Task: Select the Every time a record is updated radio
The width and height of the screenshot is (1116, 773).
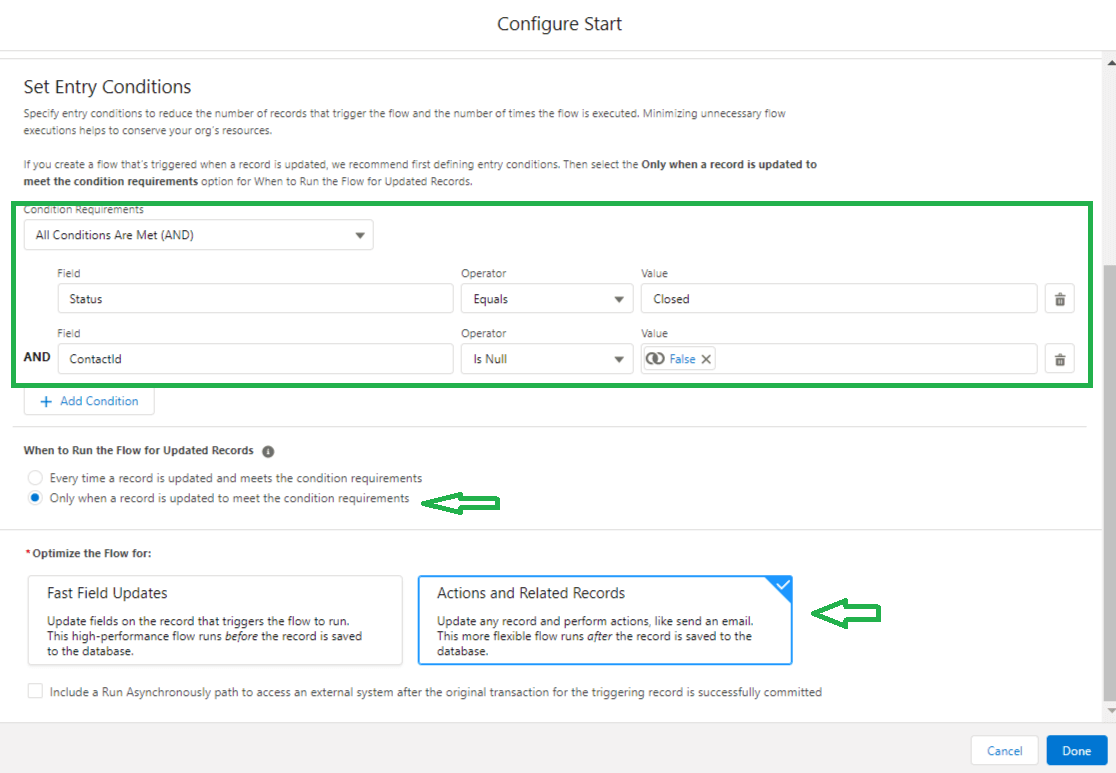Action: pos(35,477)
